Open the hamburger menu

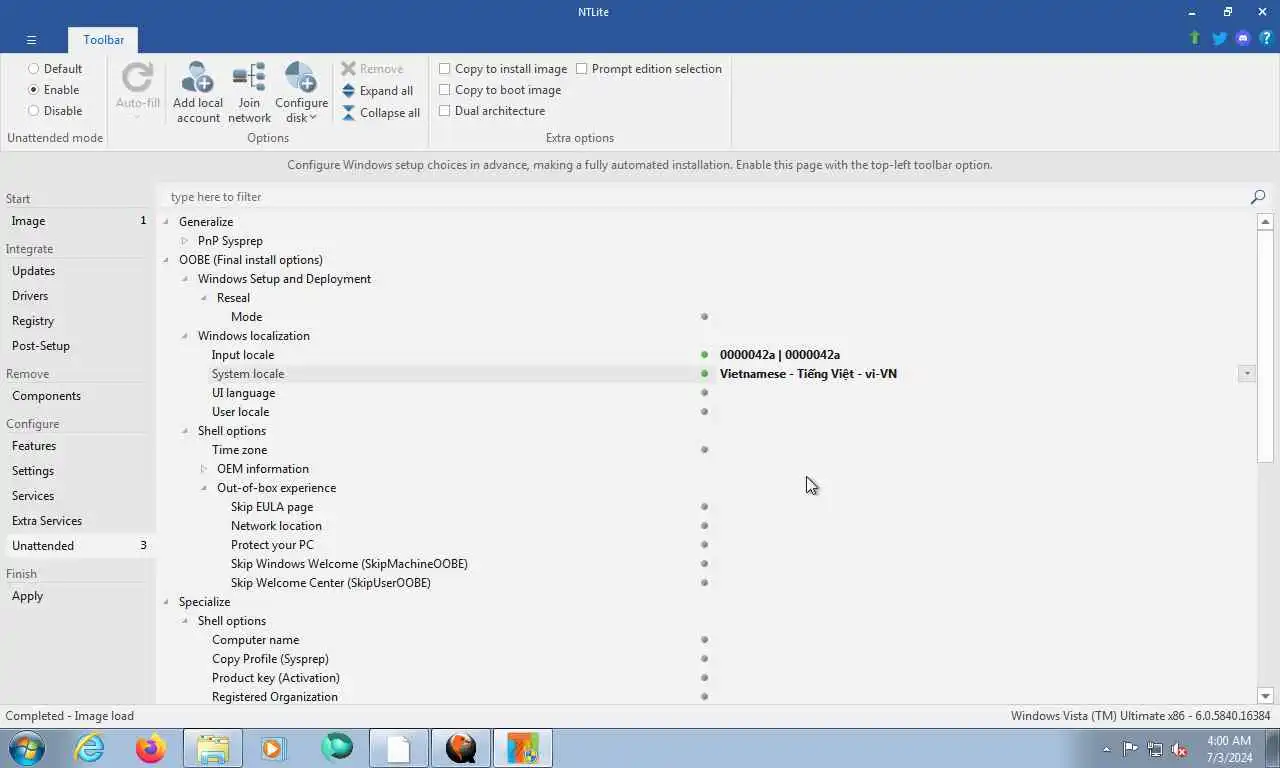(31, 40)
